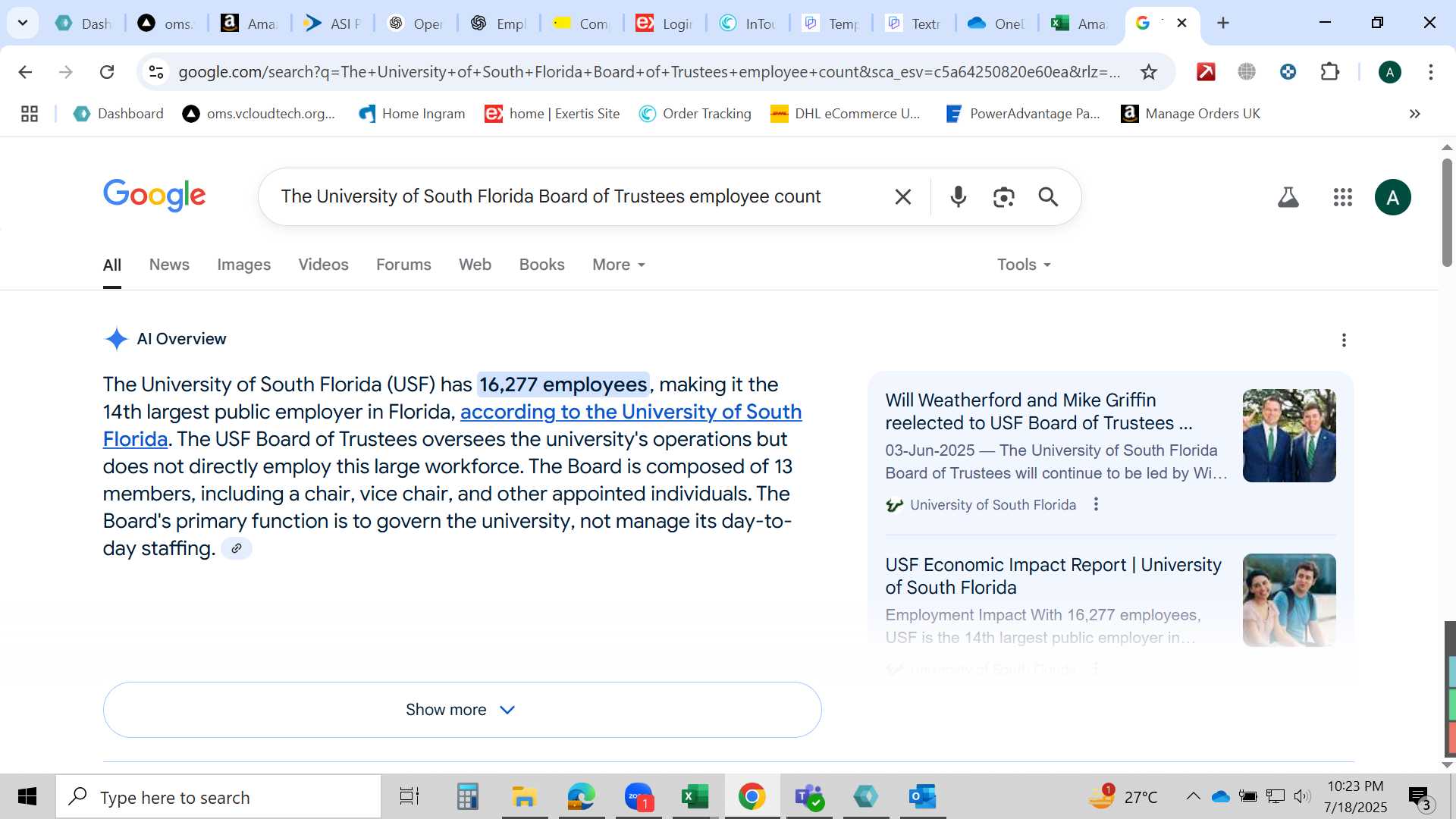
Task: Click Windows taskbar search box
Action: pyautogui.click(x=218, y=797)
